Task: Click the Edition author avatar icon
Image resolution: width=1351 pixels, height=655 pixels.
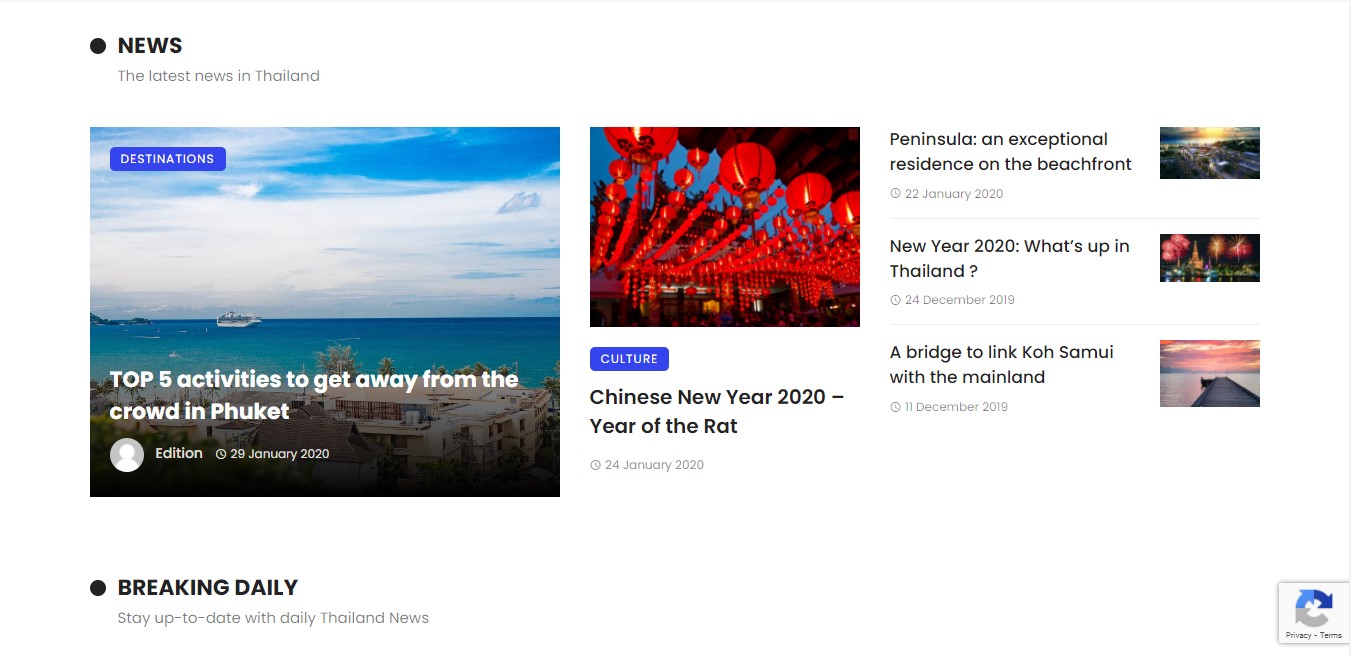Action: click(x=127, y=455)
